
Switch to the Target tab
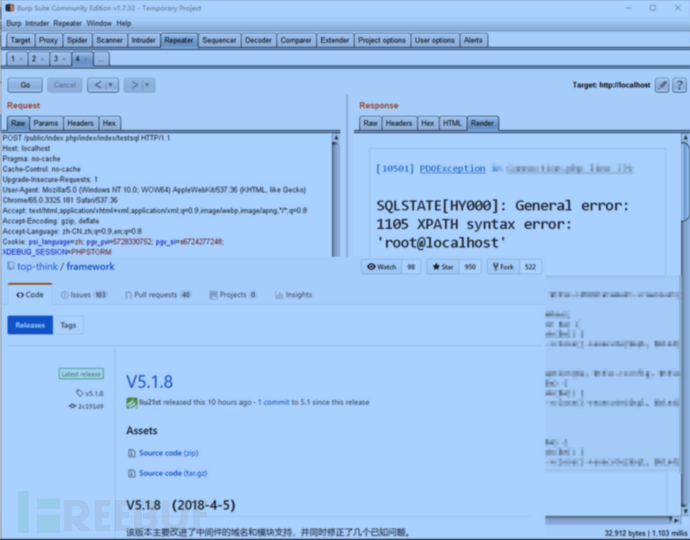click(x=20, y=40)
